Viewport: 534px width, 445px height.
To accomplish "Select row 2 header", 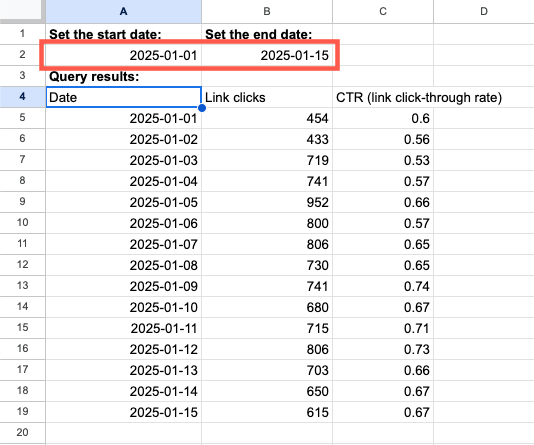I will [x=22, y=55].
